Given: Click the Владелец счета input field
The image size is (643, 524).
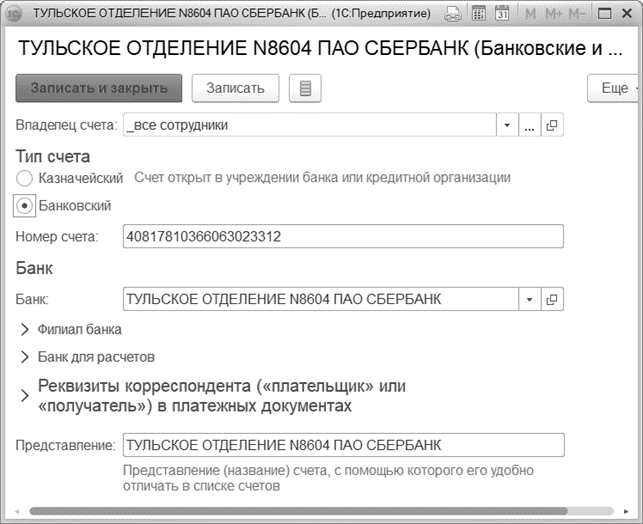Looking at the screenshot, I should [310, 125].
